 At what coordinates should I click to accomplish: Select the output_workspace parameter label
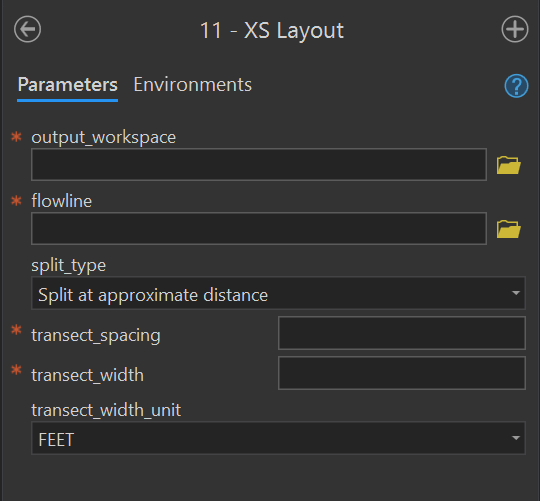(x=104, y=138)
